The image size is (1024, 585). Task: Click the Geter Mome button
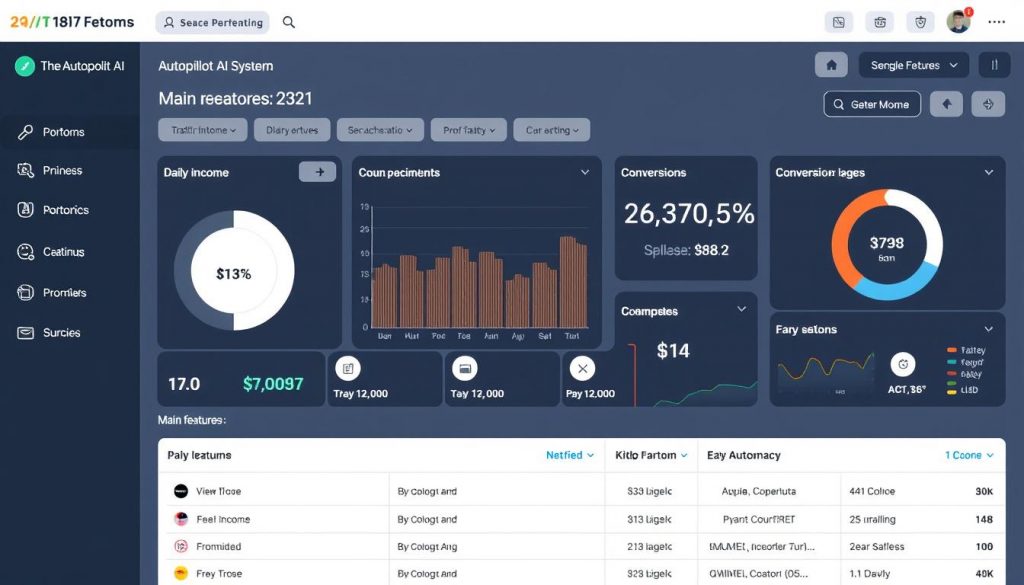coord(871,104)
